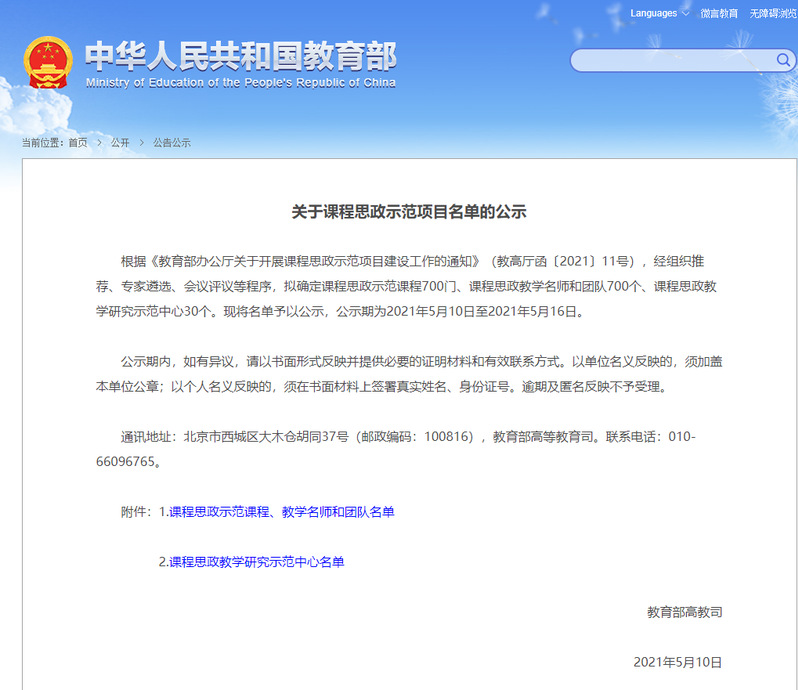Open 无障碍浏览 accessibility link
798x690 pixels.
773,13
